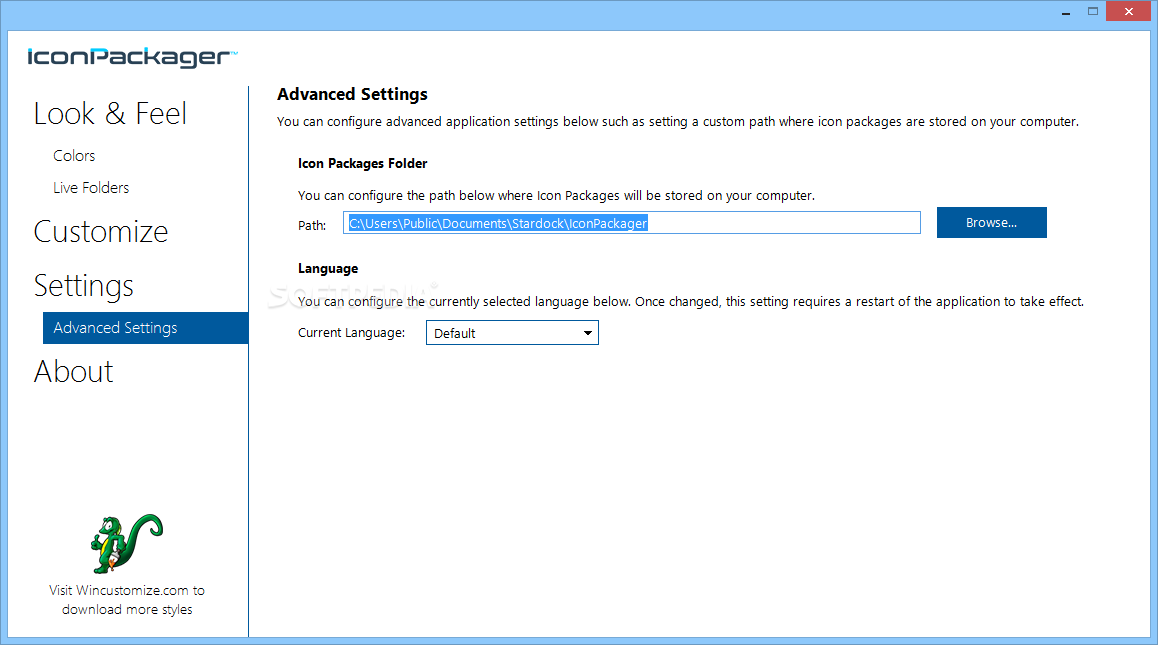Click the Path: label
The image size is (1158, 645).
click(x=312, y=225)
